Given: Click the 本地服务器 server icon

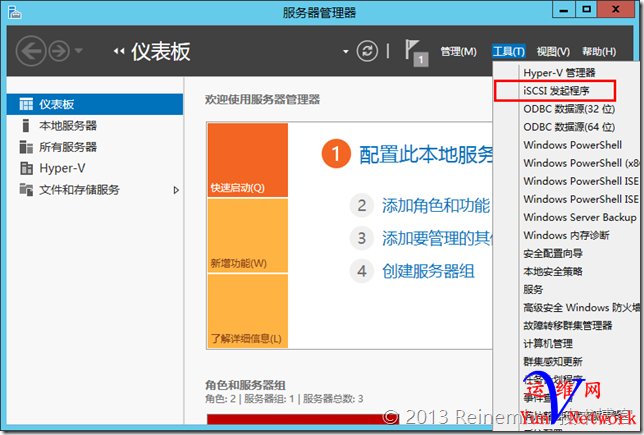Looking at the screenshot, I should pyautogui.click(x=26, y=126).
